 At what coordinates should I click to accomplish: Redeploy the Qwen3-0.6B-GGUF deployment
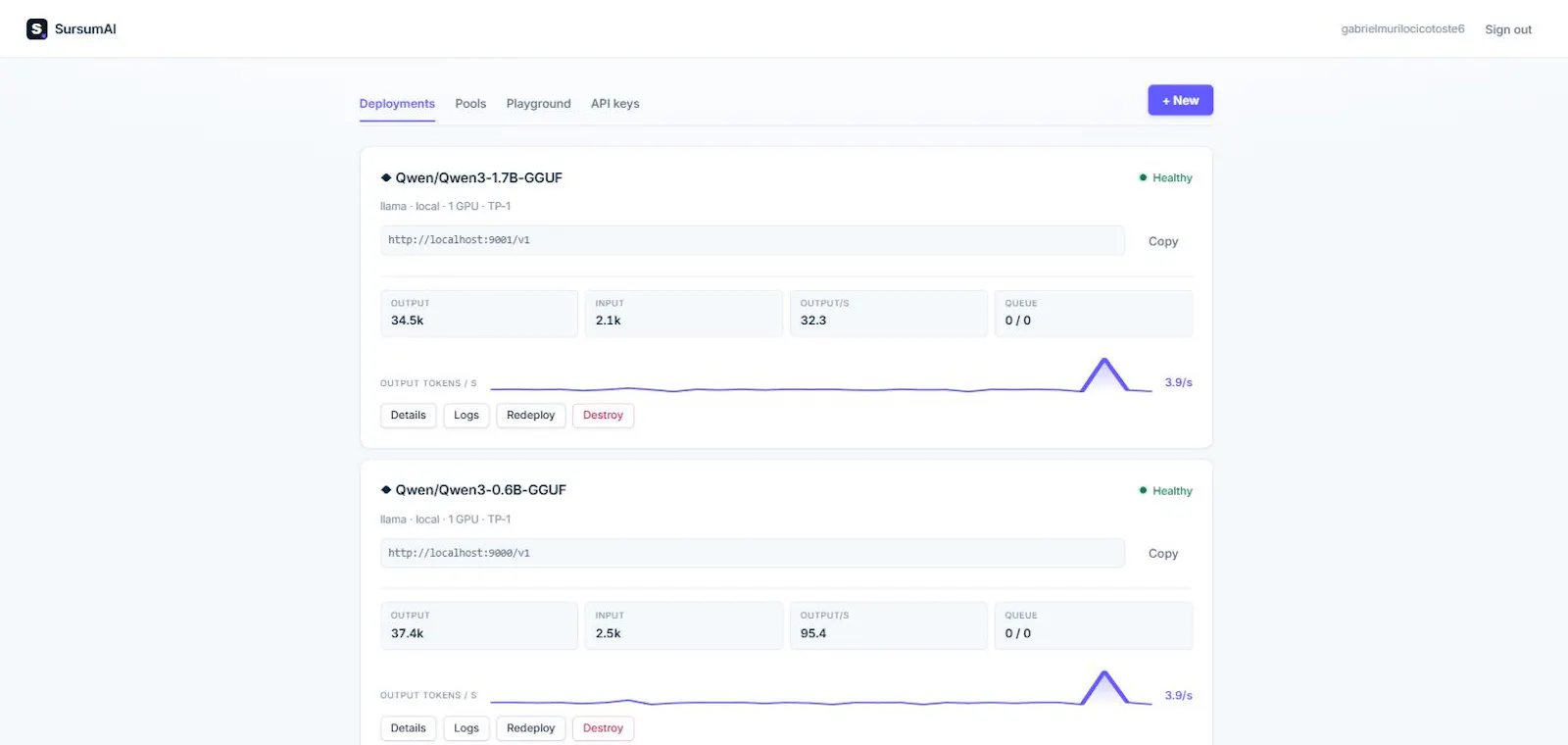point(530,728)
